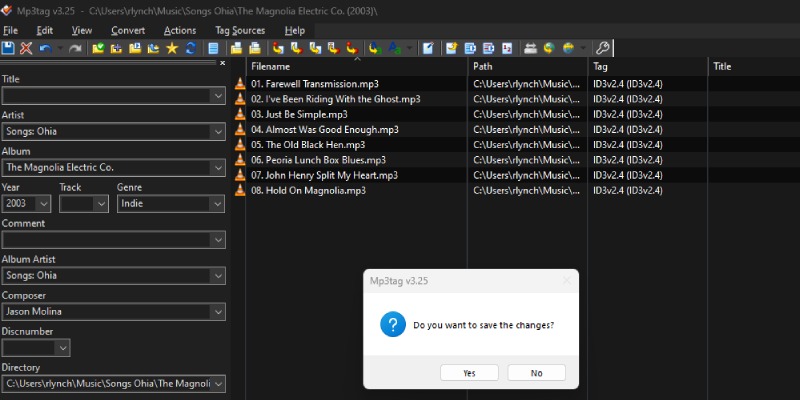Open the Actions menu

coord(180,31)
